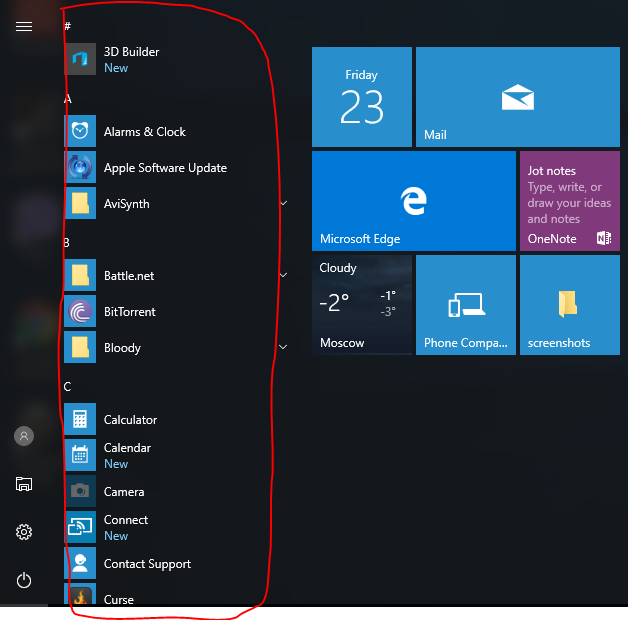Select Alarms & Clock text entry

pos(145,132)
